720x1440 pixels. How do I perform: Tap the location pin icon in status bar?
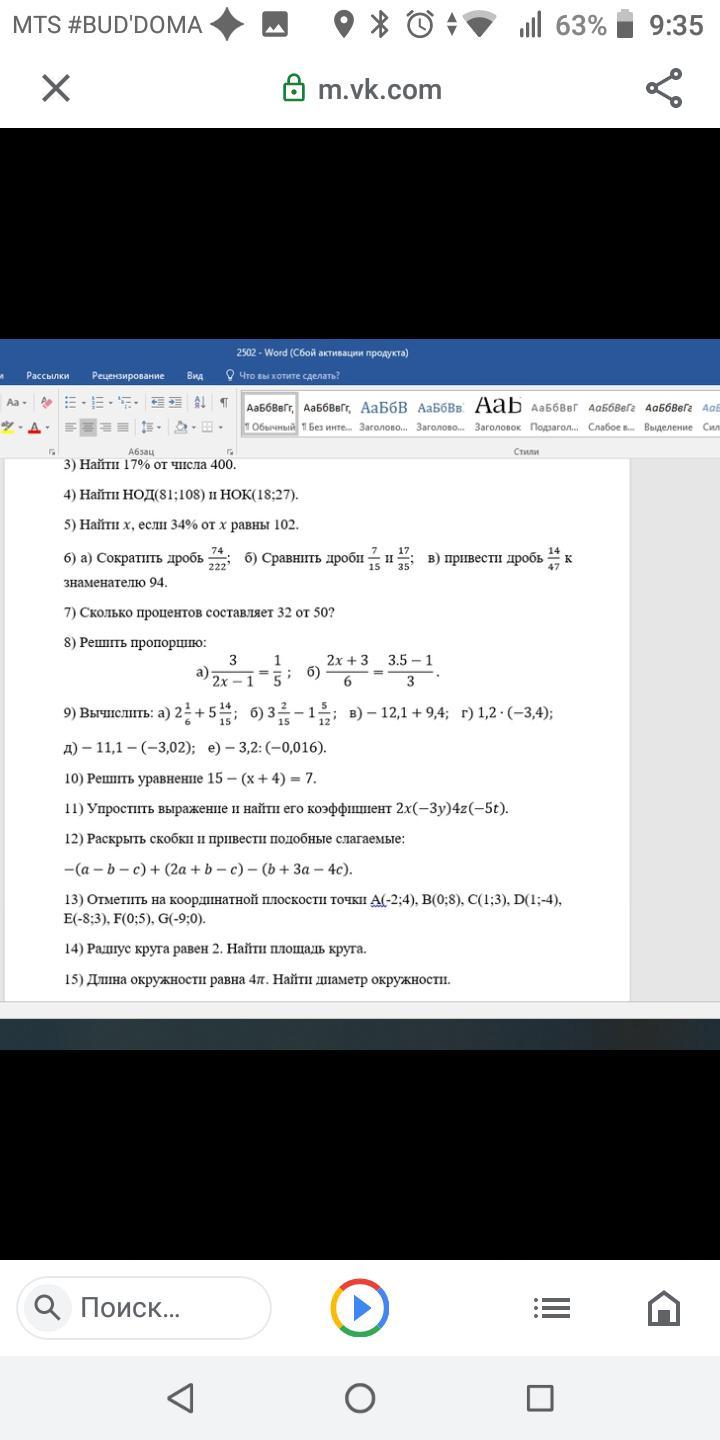coord(344,24)
